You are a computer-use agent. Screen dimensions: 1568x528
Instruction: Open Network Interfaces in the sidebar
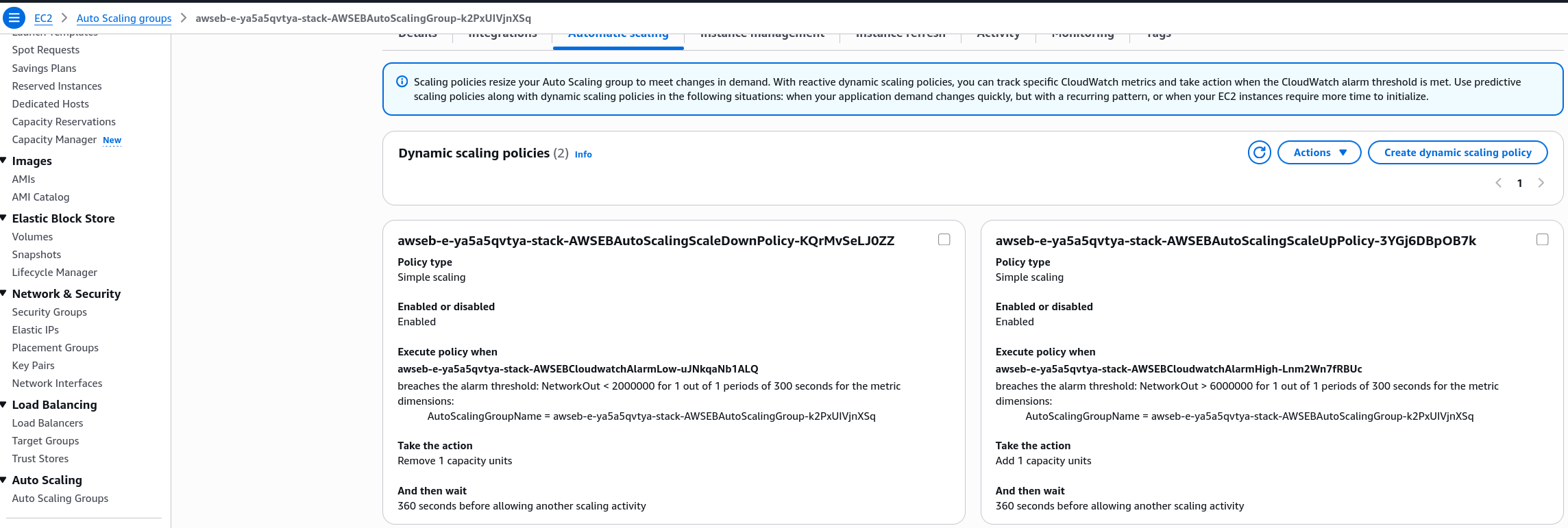point(57,384)
